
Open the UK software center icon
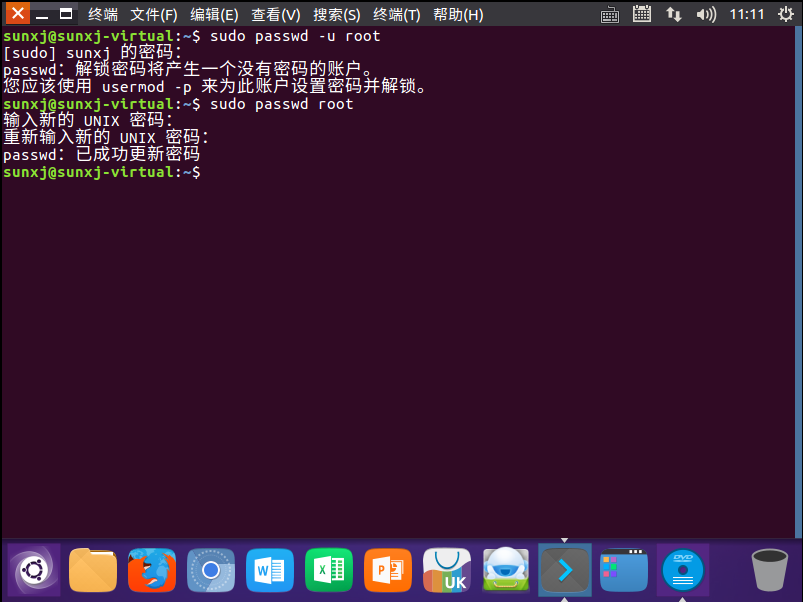pyautogui.click(x=447, y=570)
